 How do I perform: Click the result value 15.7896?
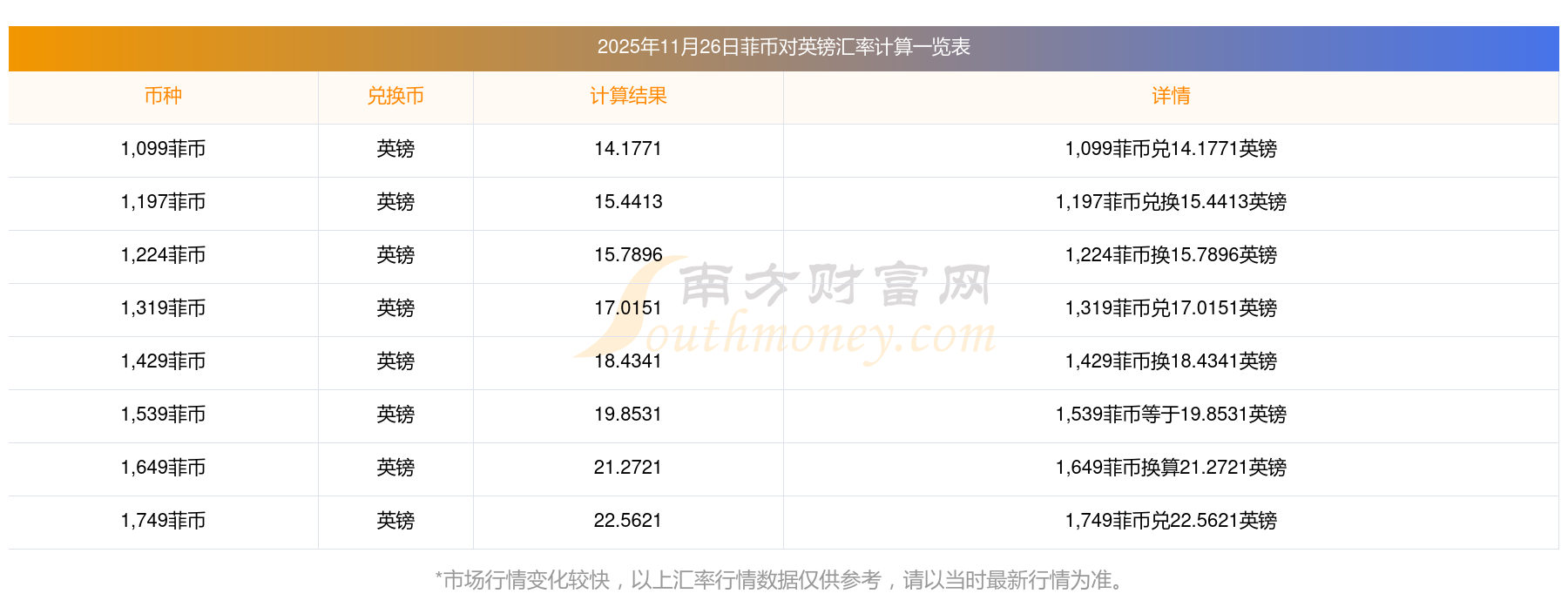pyautogui.click(x=628, y=255)
